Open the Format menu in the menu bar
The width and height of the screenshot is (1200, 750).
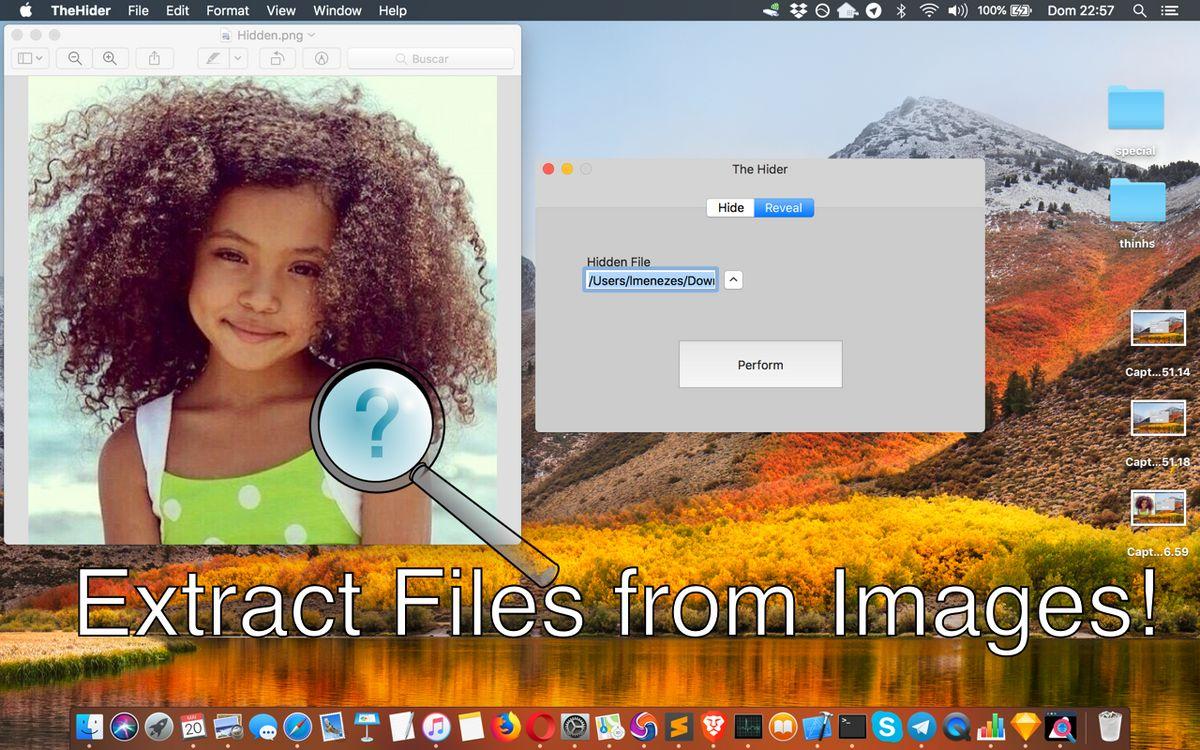click(x=228, y=11)
